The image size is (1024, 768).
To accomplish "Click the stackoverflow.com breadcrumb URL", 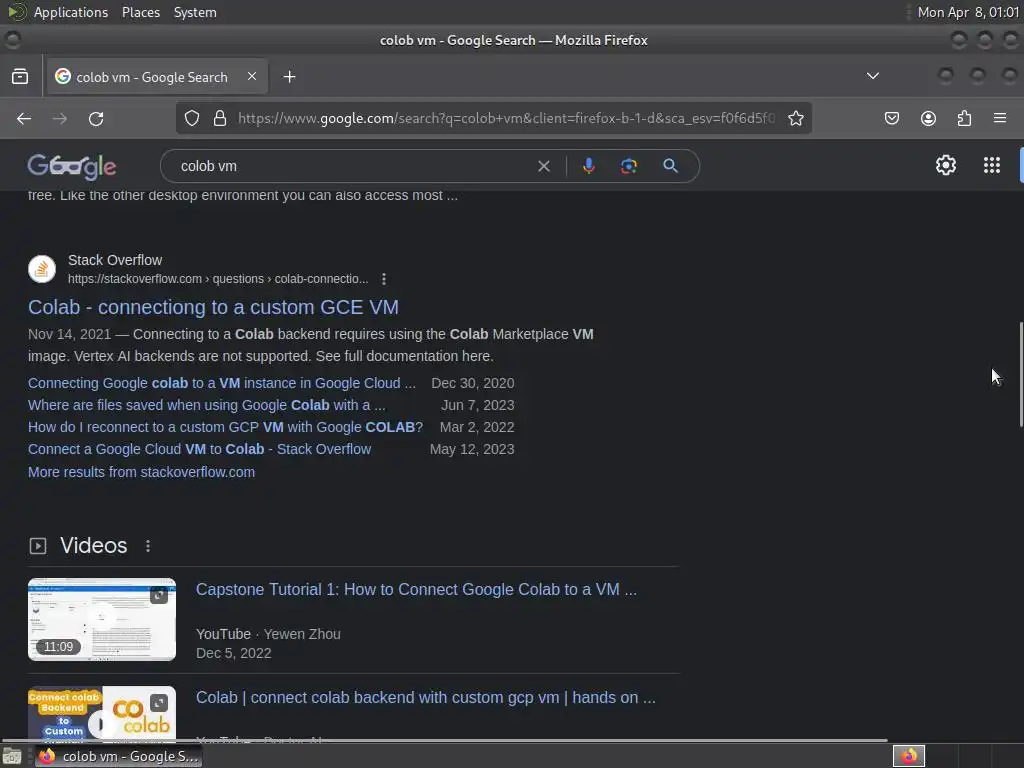I will click(218, 279).
